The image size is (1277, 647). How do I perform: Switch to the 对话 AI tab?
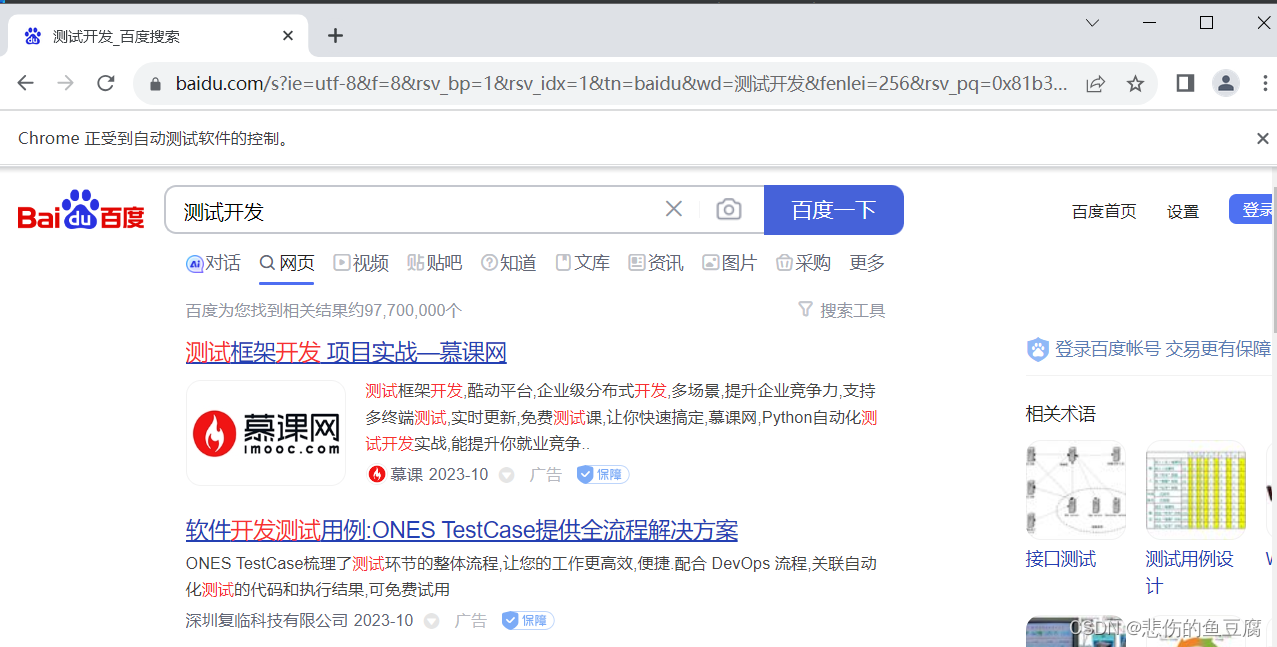[213, 263]
